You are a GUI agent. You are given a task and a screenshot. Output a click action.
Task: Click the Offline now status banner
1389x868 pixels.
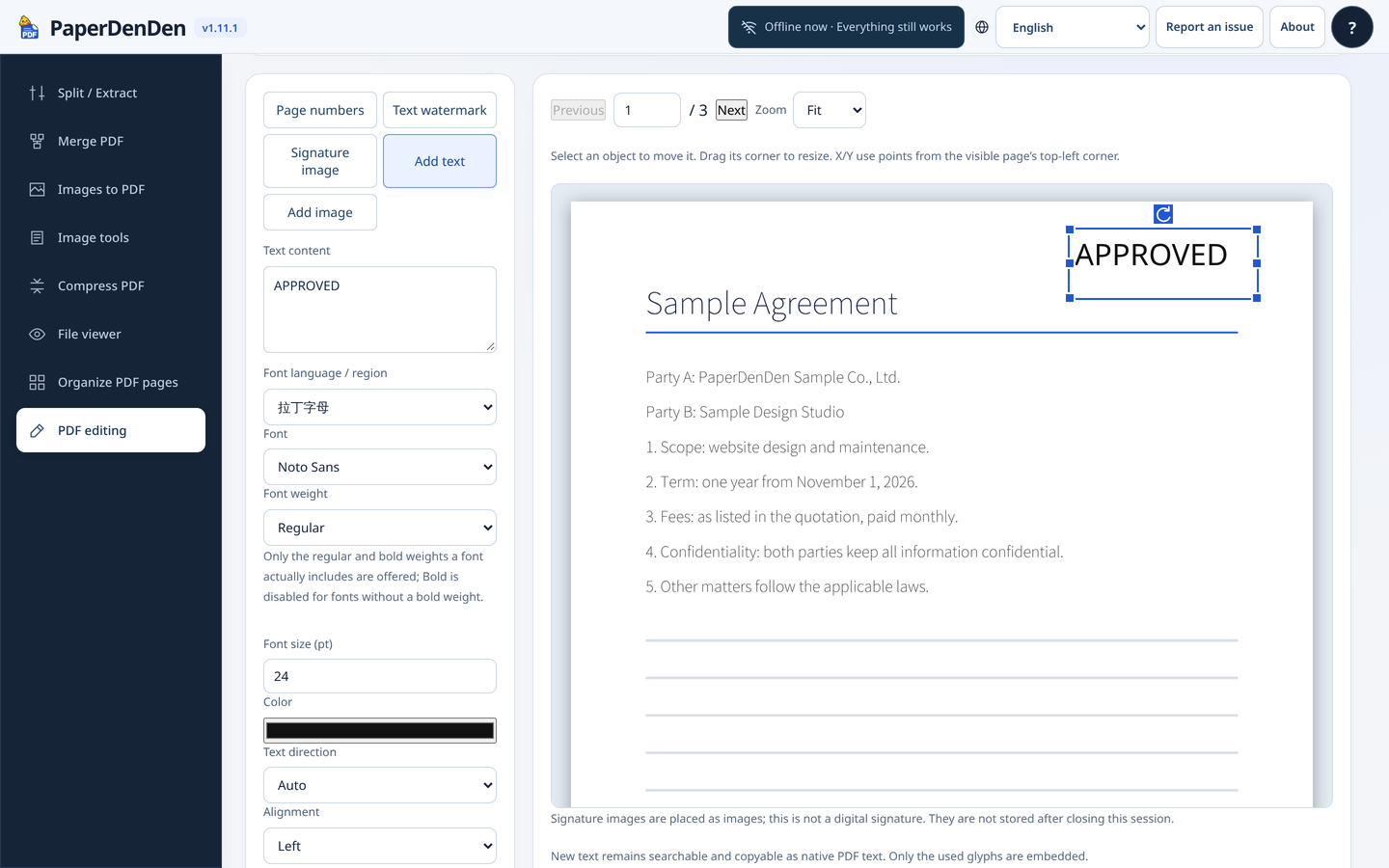pyautogui.click(x=846, y=27)
